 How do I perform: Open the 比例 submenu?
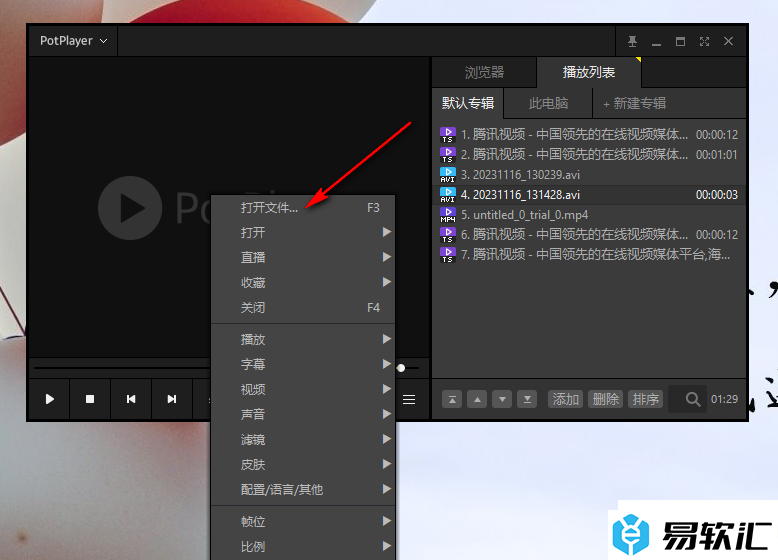(x=303, y=547)
